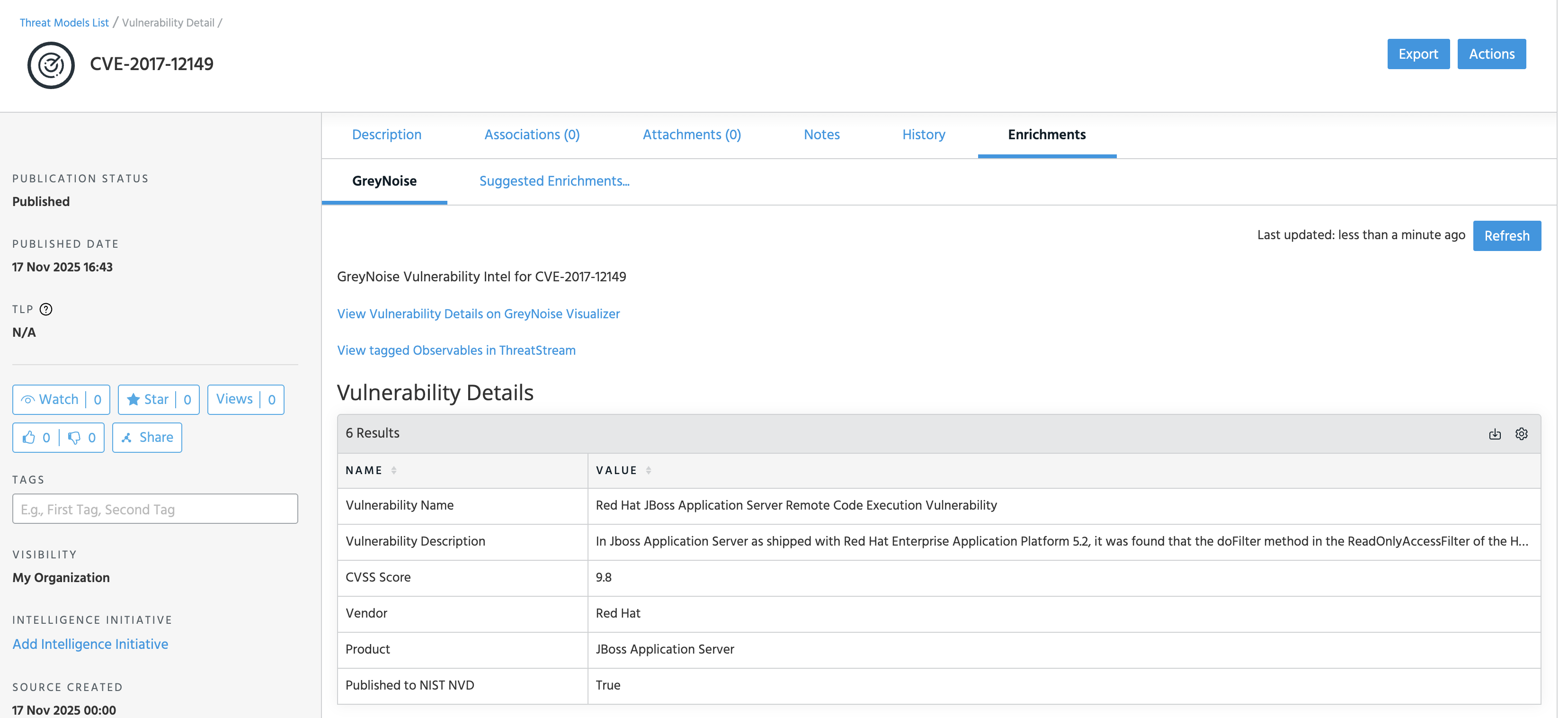Click into the Tags input field

(155, 509)
